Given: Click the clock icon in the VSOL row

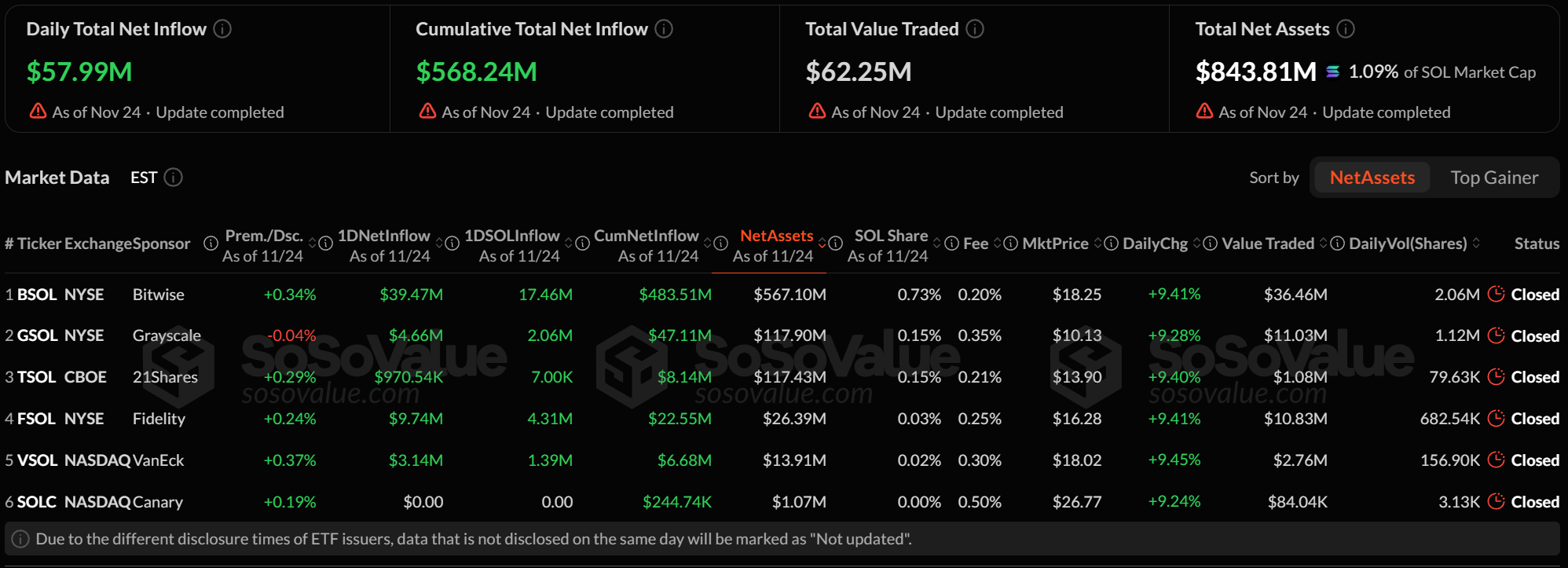Looking at the screenshot, I should coord(1497,460).
